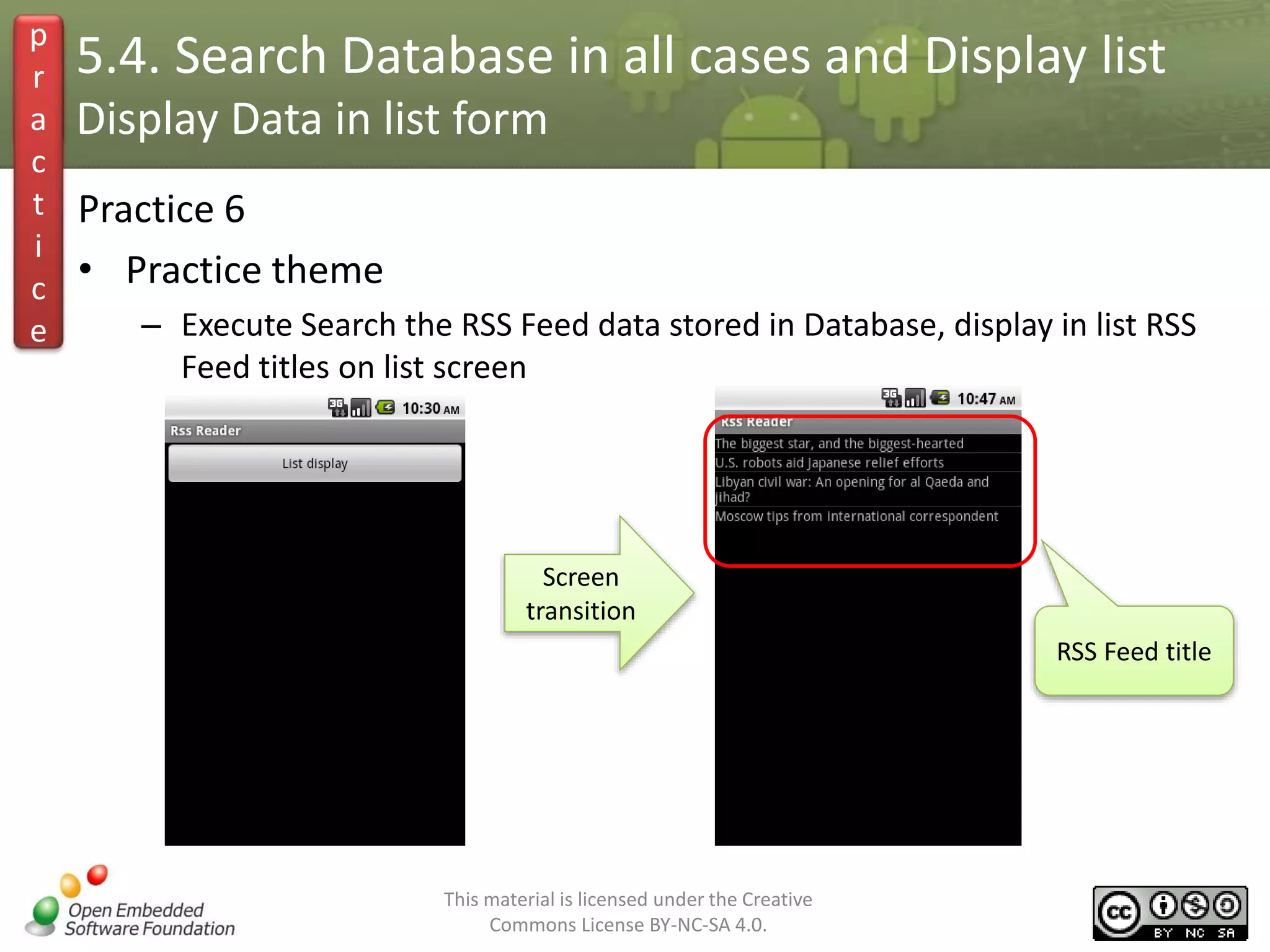Click battery charging icon on left phone
The width and height of the screenshot is (1270, 952).
pyautogui.click(x=385, y=407)
